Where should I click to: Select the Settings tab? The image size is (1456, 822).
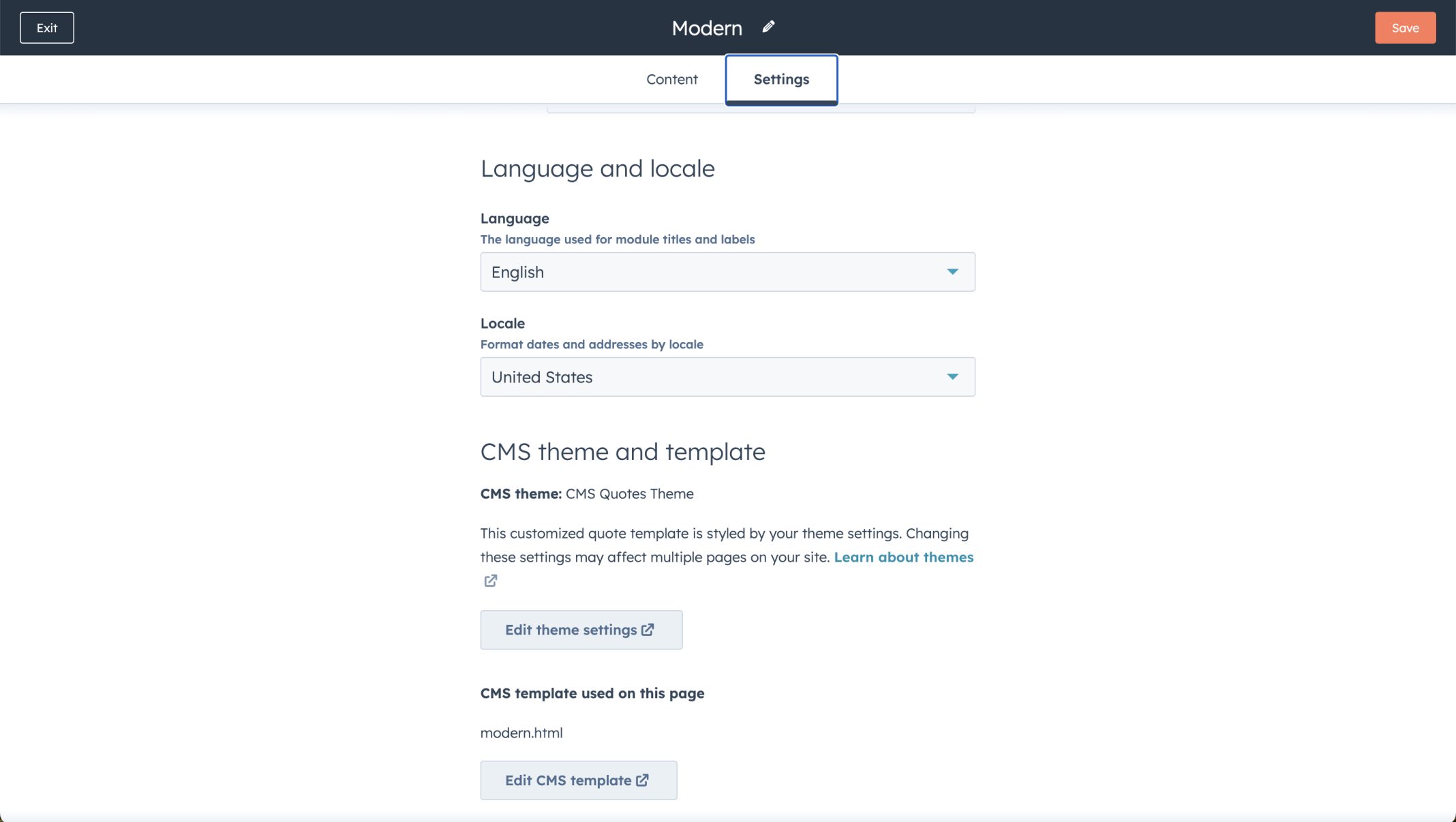pyautogui.click(x=781, y=79)
